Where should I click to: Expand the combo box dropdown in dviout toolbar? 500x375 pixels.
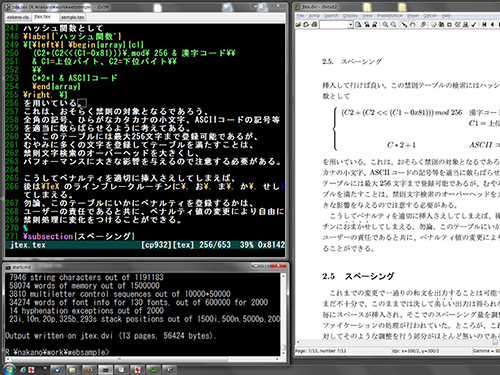coord(350,24)
